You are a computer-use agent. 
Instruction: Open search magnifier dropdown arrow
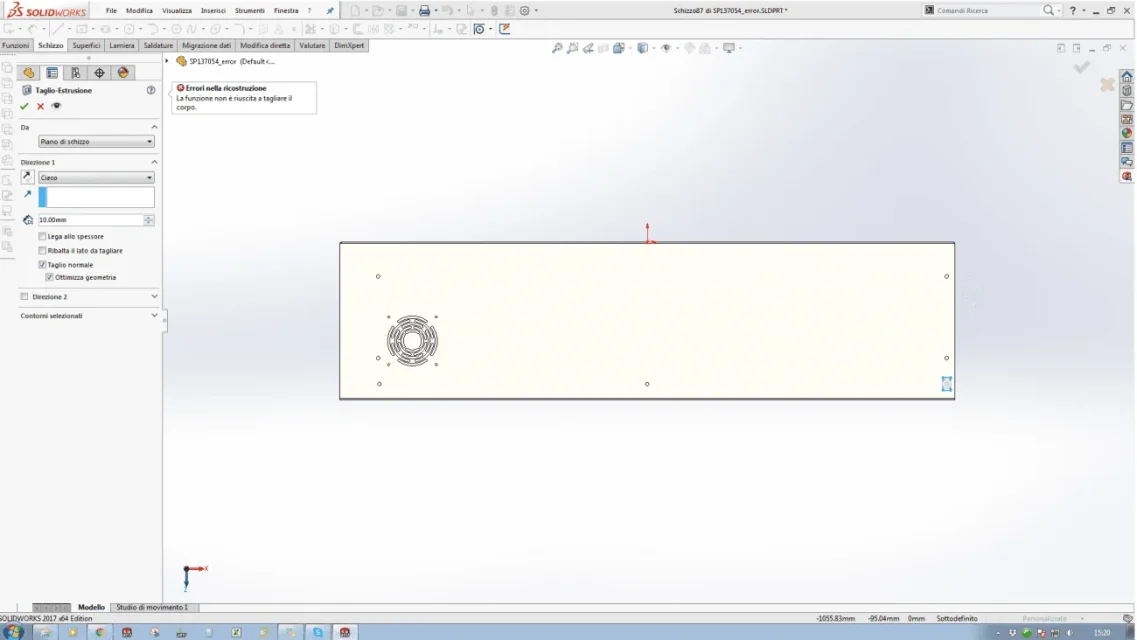coord(1059,11)
